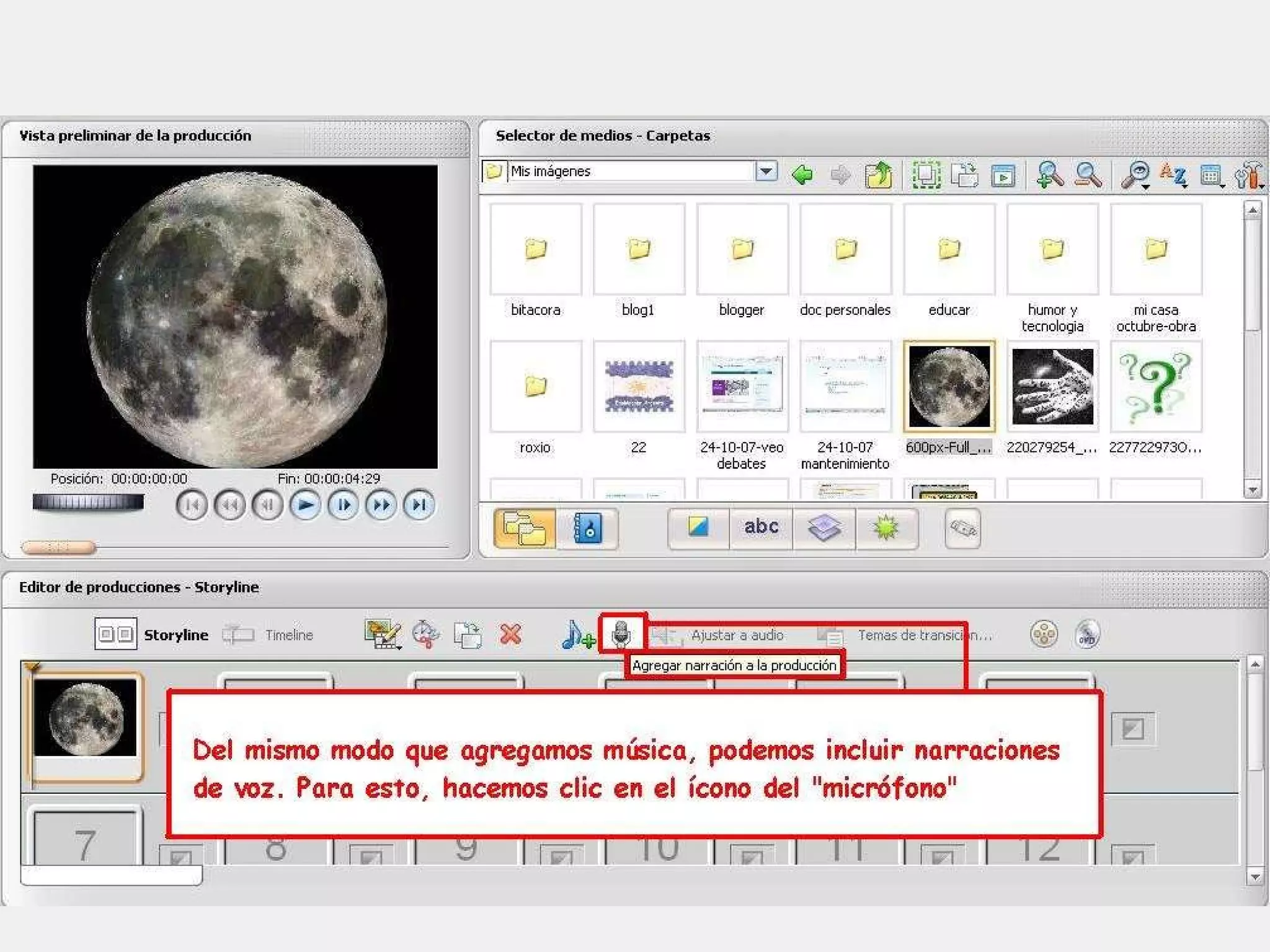Click the red X delete icon
This screenshot has height=952, width=1270.
(x=510, y=634)
